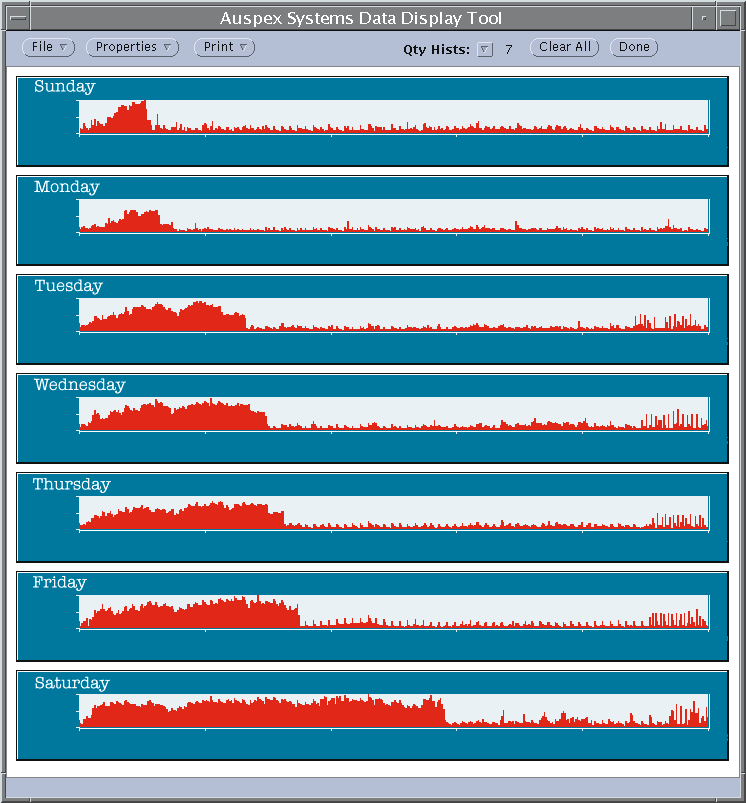Select the Monday histogram chart
Image resolution: width=746 pixels, height=803 pixels.
(393, 216)
